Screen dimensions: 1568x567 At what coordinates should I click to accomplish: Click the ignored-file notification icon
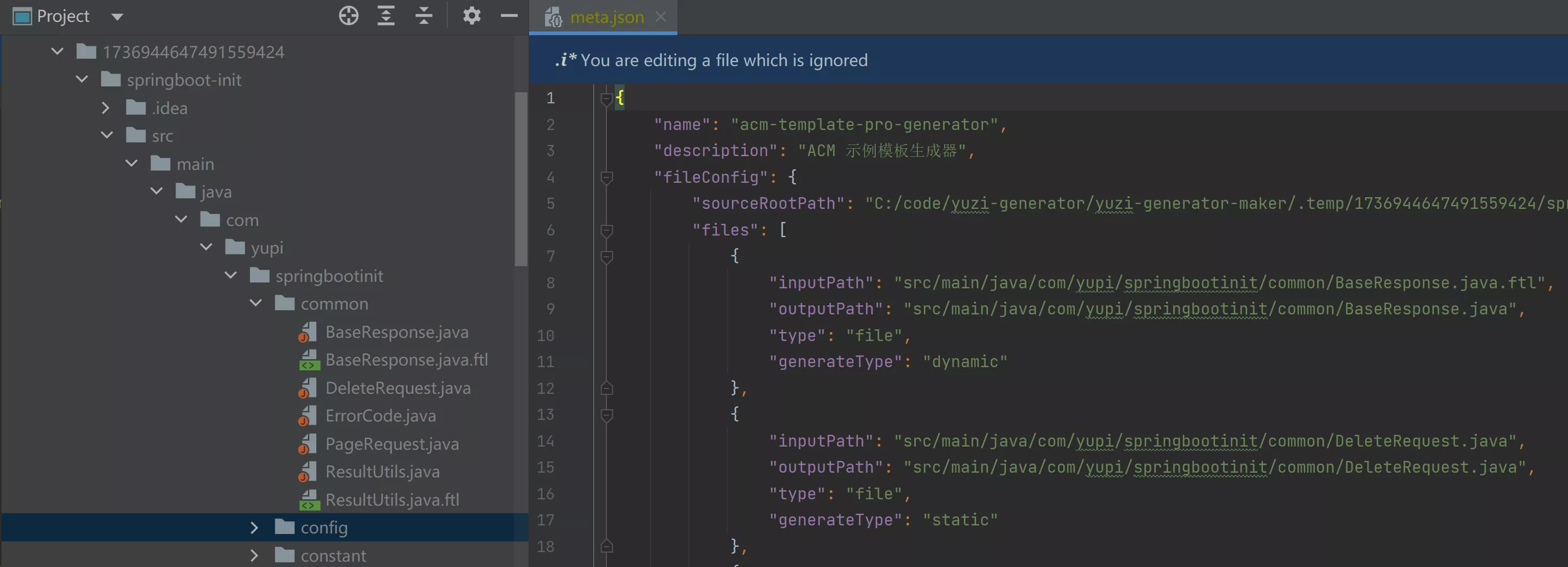click(x=565, y=60)
